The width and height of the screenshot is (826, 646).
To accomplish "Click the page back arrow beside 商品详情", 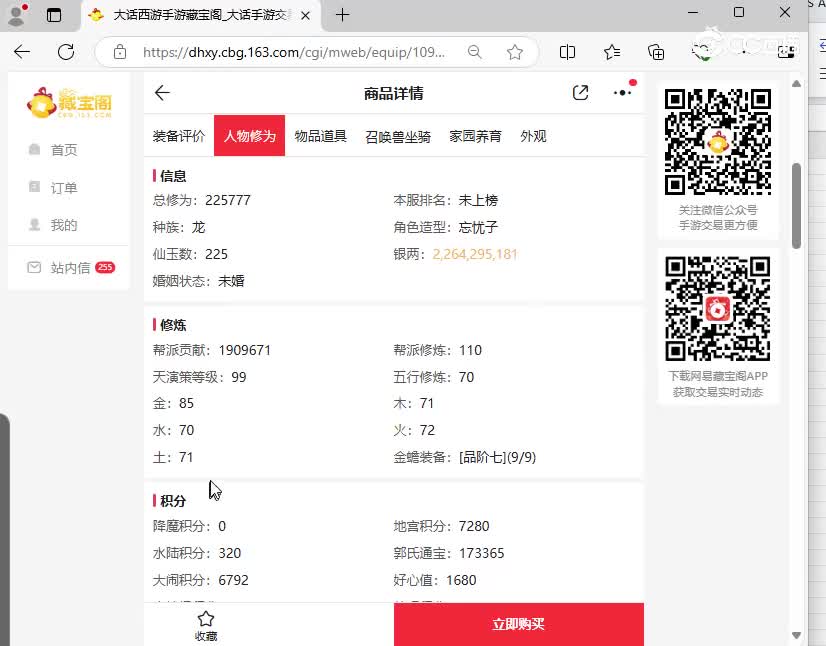I will pyautogui.click(x=162, y=93).
